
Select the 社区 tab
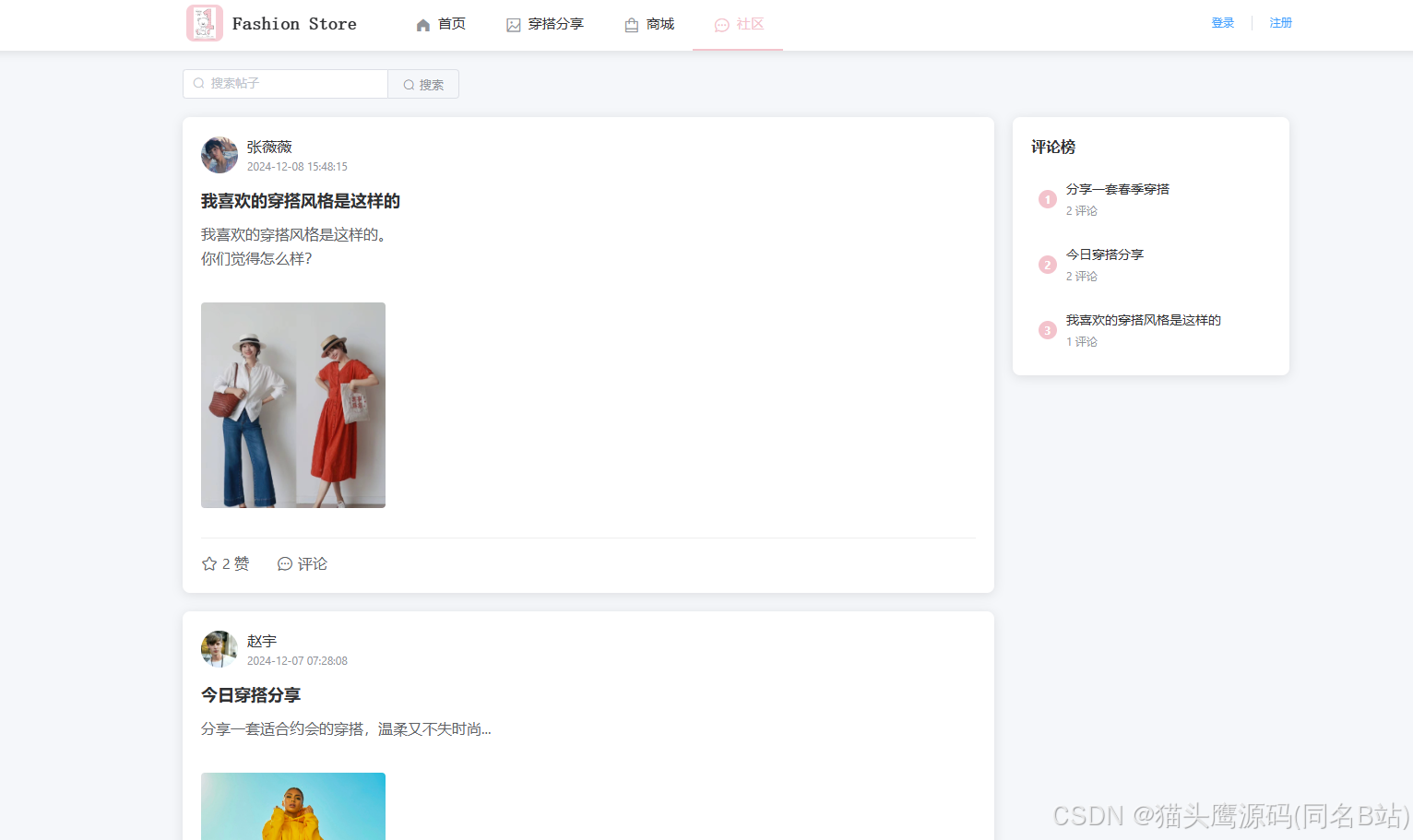pos(738,24)
